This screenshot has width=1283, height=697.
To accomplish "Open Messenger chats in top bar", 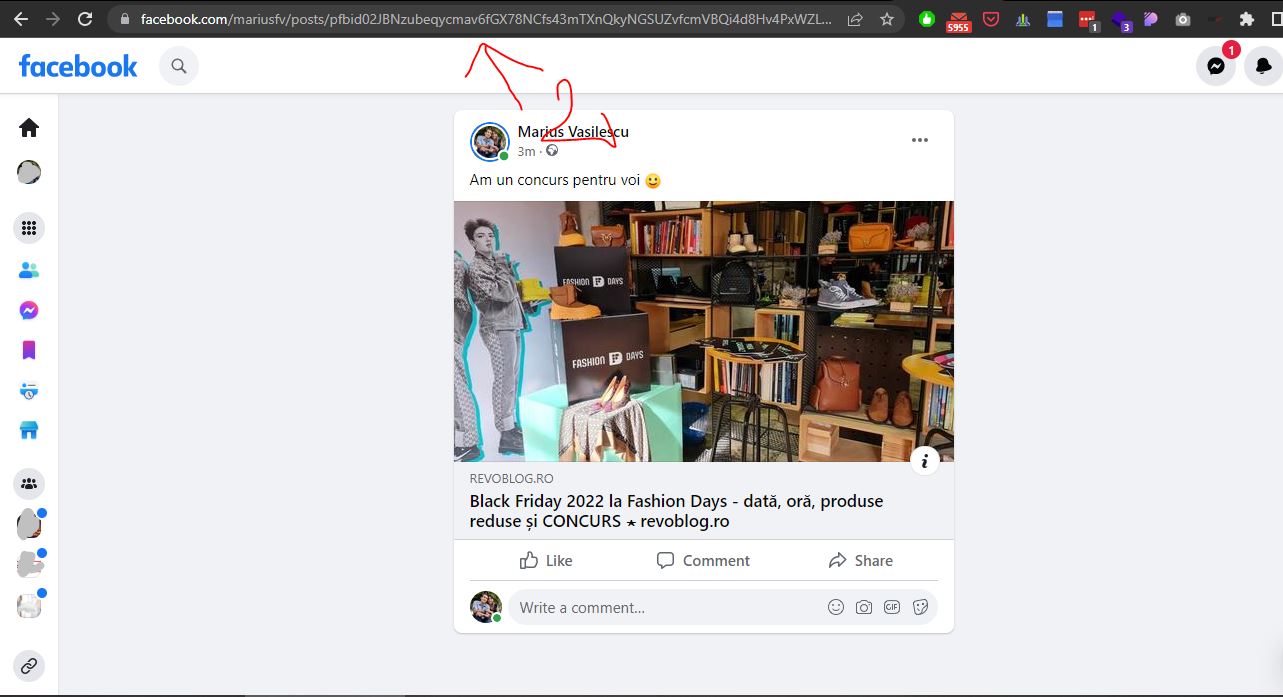I will (x=1216, y=66).
